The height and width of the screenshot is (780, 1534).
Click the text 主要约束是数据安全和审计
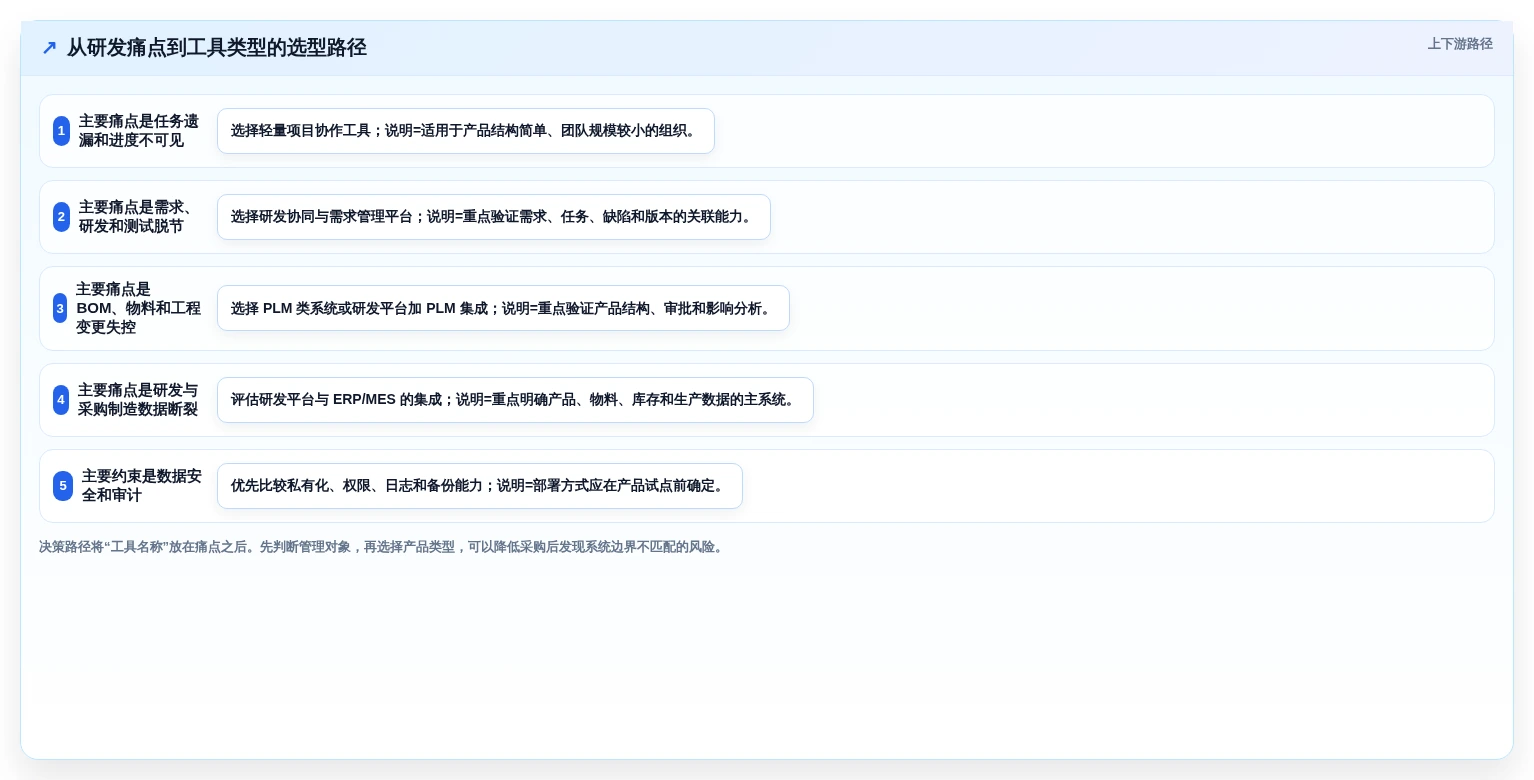pyautogui.click(x=142, y=486)
